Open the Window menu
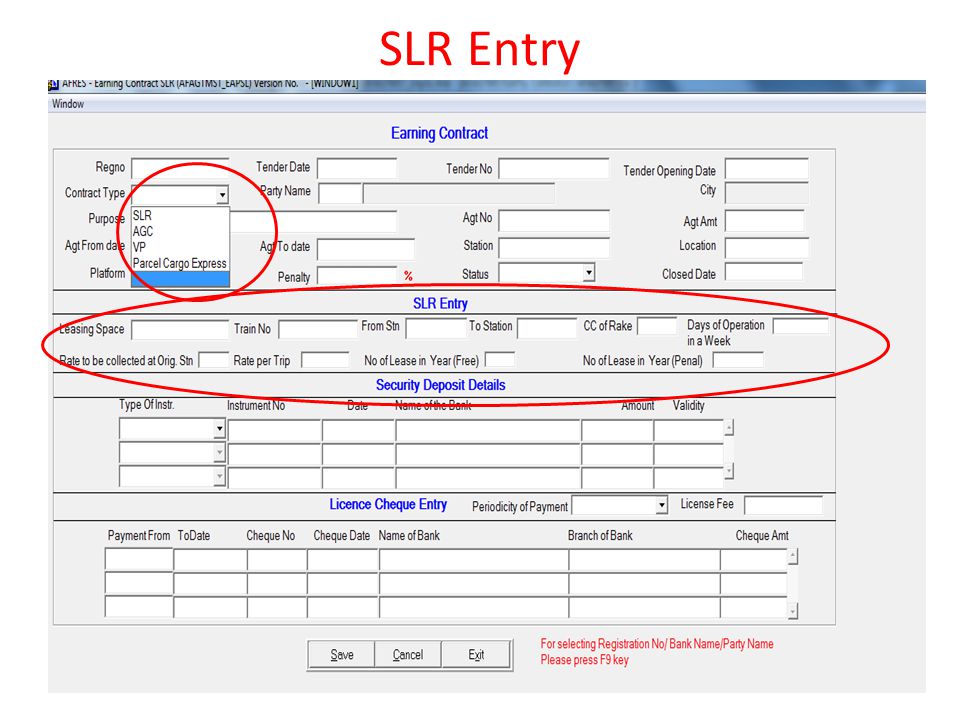This screenshot has height=720, width=960. coord(68,104)
